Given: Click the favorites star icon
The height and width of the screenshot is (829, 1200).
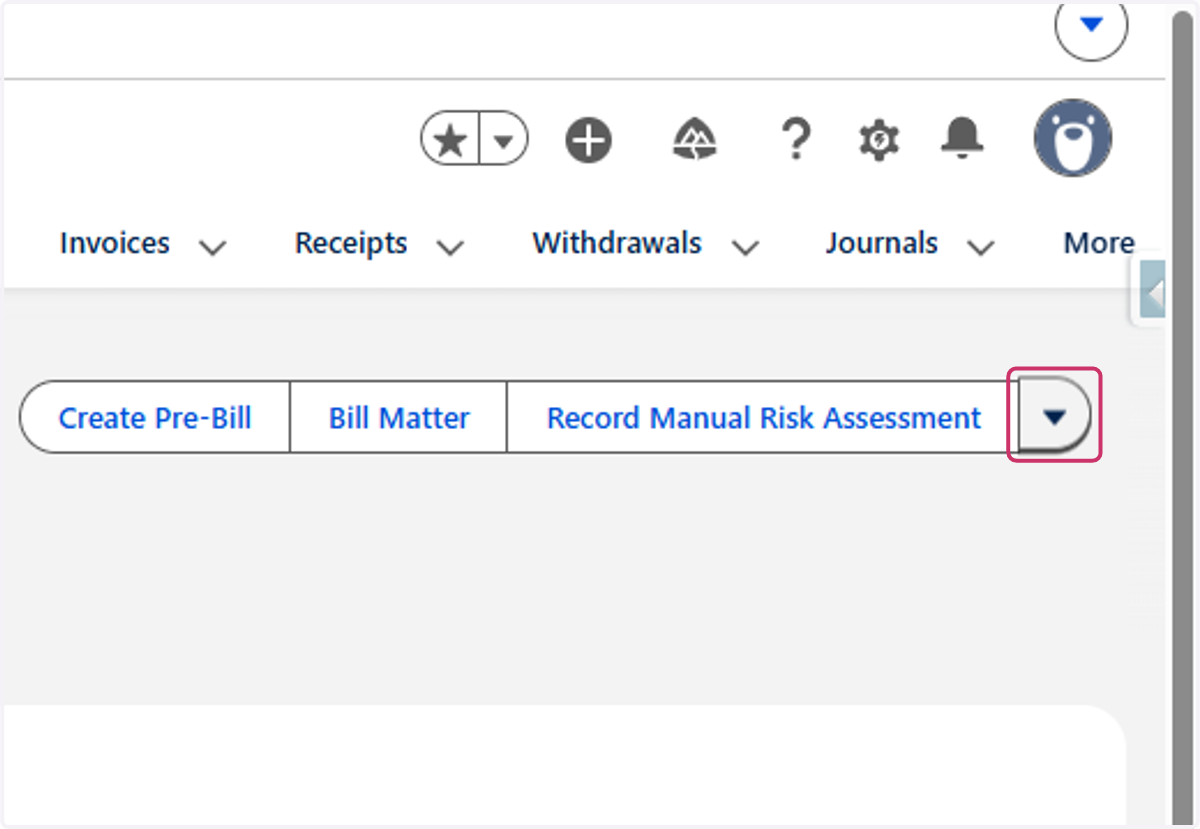Looking at the screenshot, I should [x=451, y=140].
